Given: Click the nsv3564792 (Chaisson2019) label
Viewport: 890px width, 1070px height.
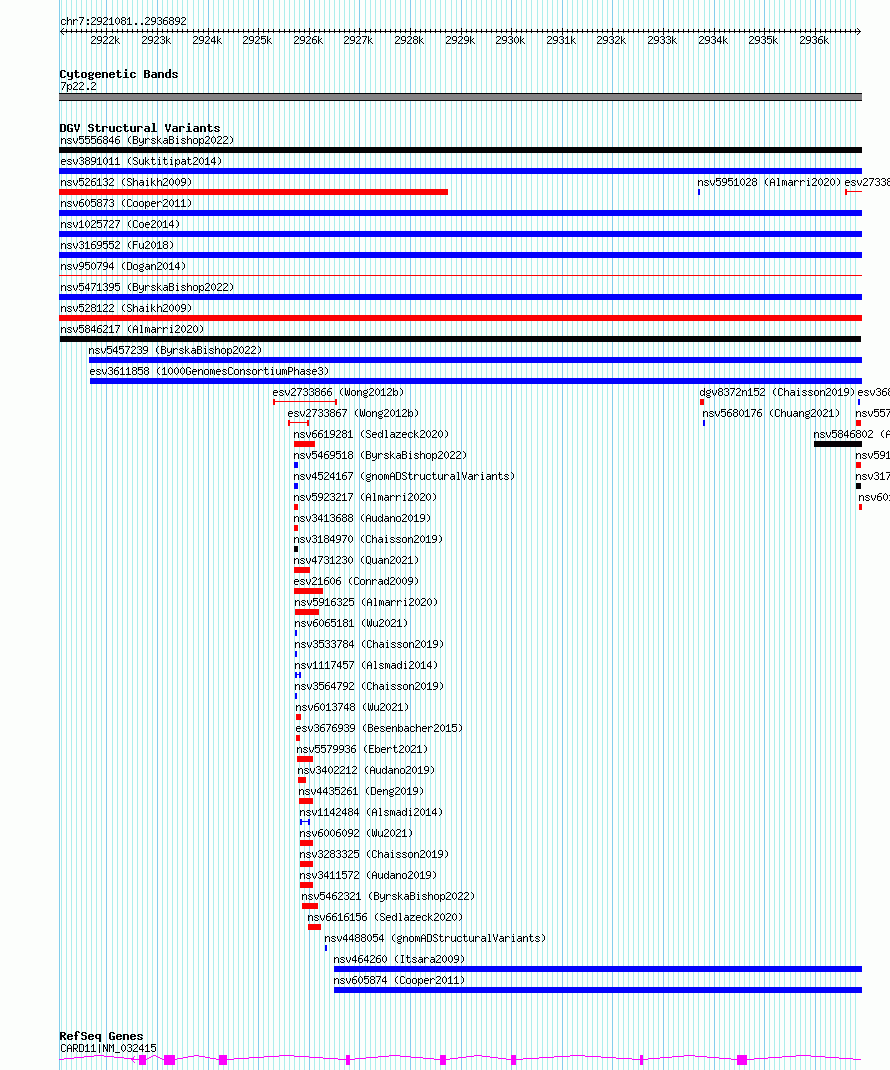Looking at the screenshot, I should tap(369, 686).
